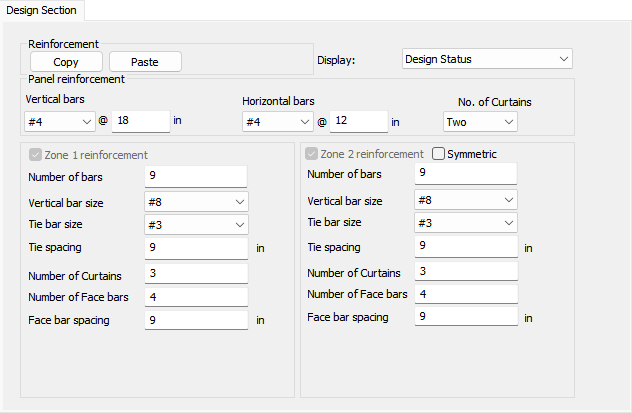This screenshot has width=632, height=413.
Task: Click the Design Section tab
Action: tap(42, 9)
